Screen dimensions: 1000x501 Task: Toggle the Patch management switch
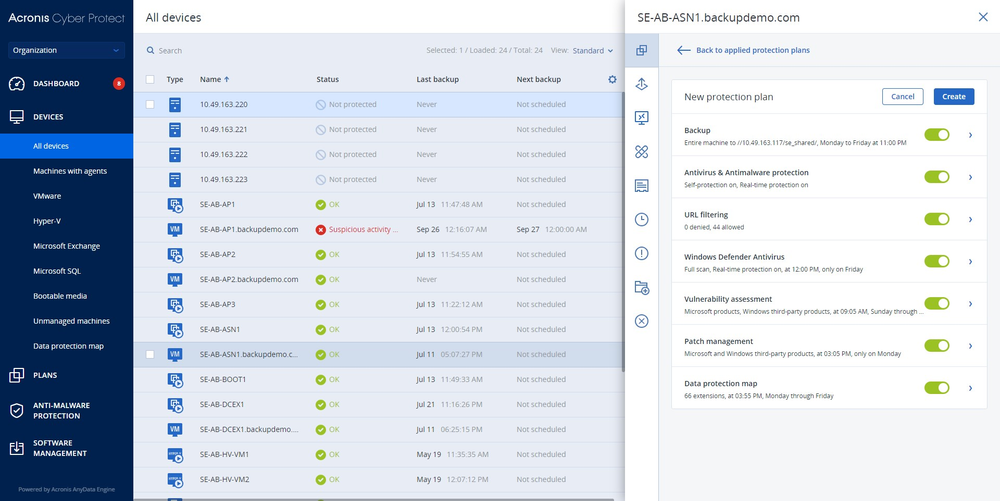pyautogui.click(x=937, y=345)
